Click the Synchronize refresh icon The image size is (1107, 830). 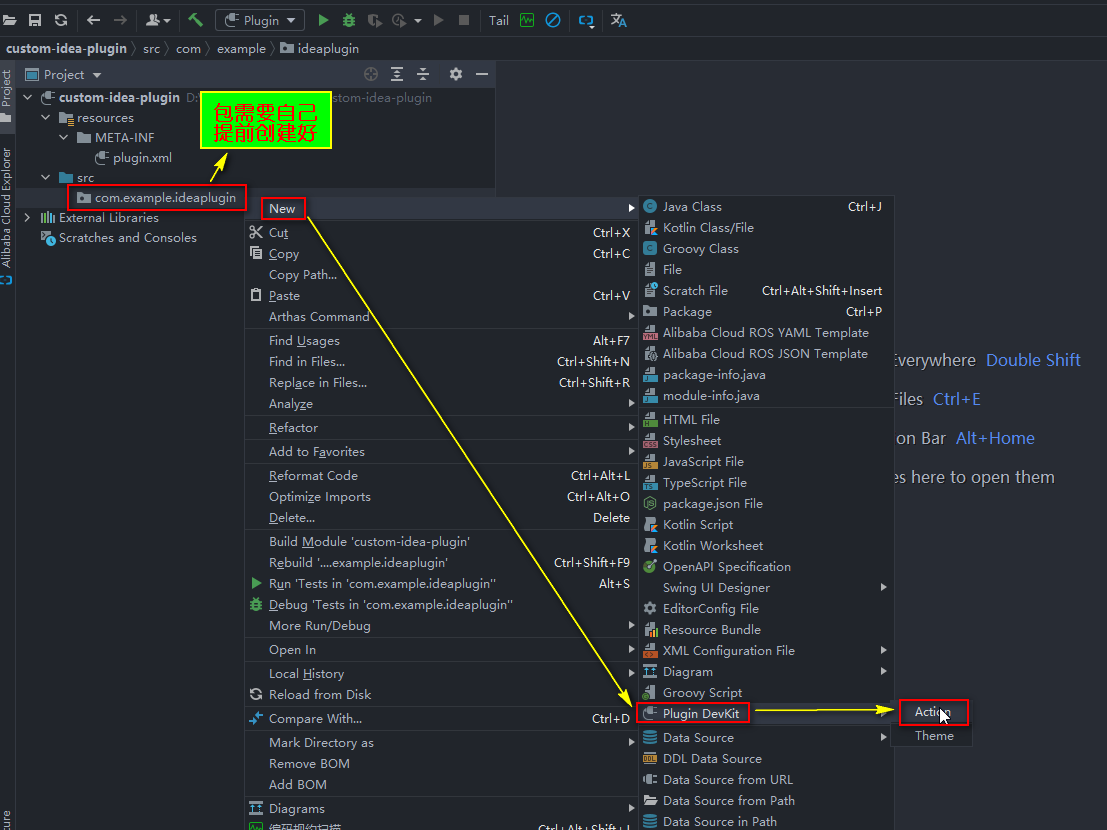[x=61, y=20]
